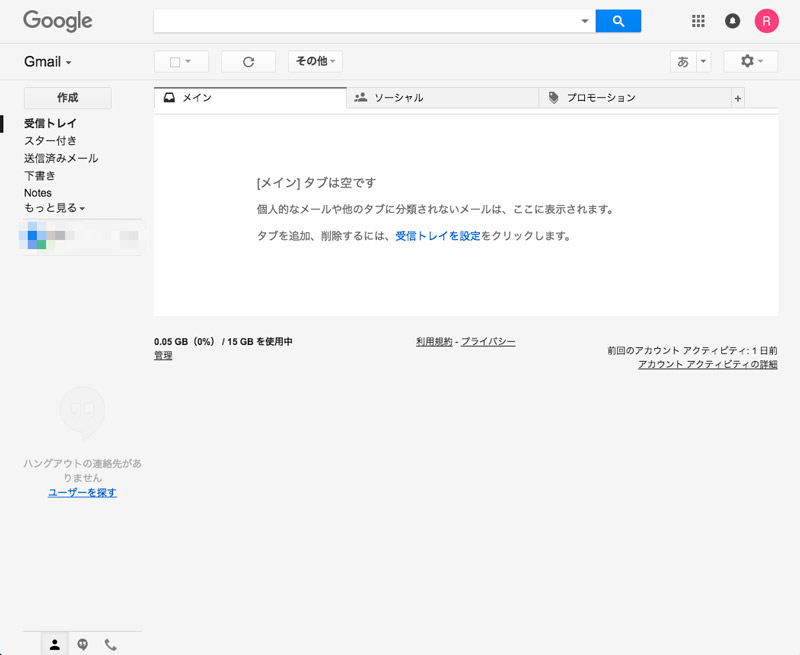Click the blue search magnifier icon
This screenshot has height=655, width=800.
click(x=618, y=20)
